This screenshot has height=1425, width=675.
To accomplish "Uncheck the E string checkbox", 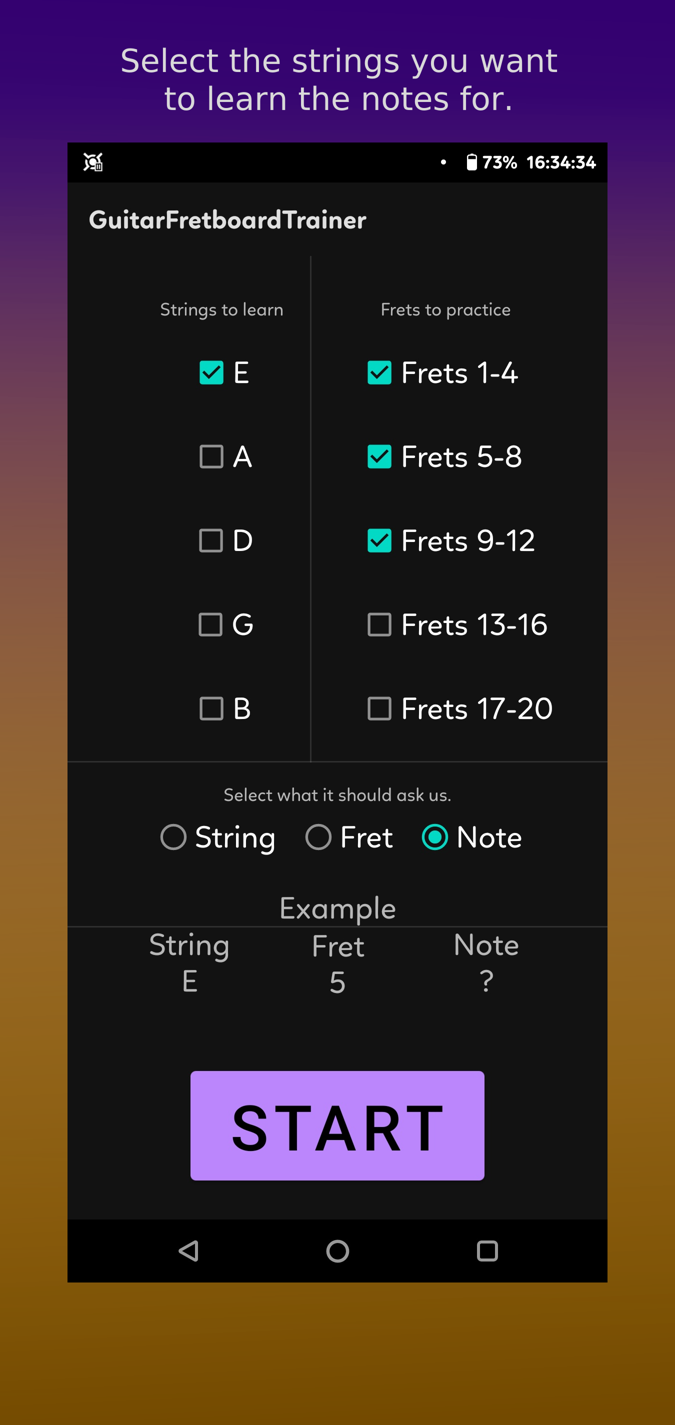I will 211,373.
